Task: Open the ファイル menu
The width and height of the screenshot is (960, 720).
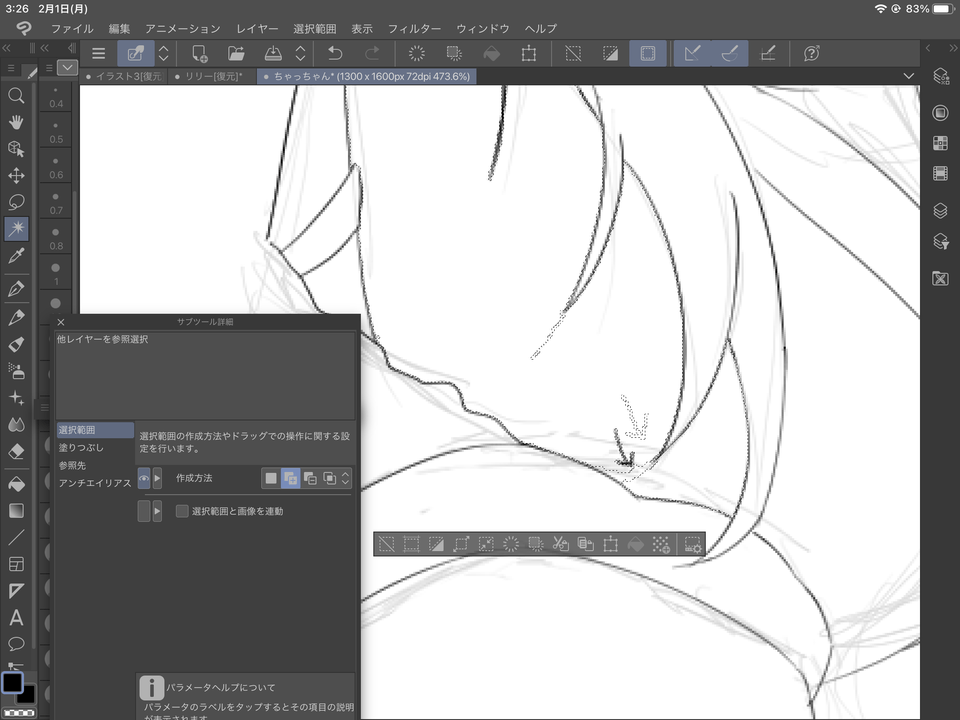Action: (x=72, y=29)
